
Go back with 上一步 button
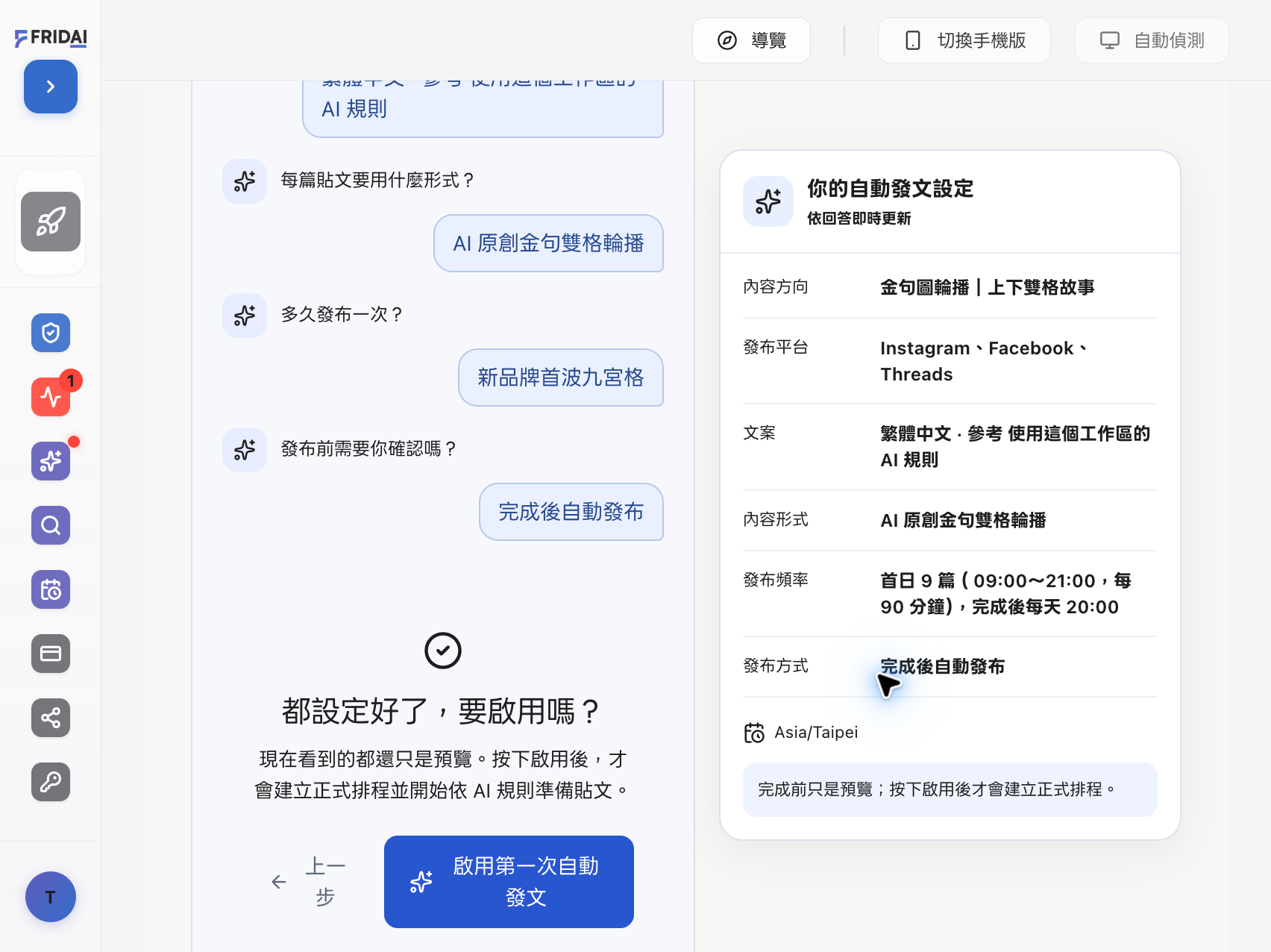click(309, 882)
